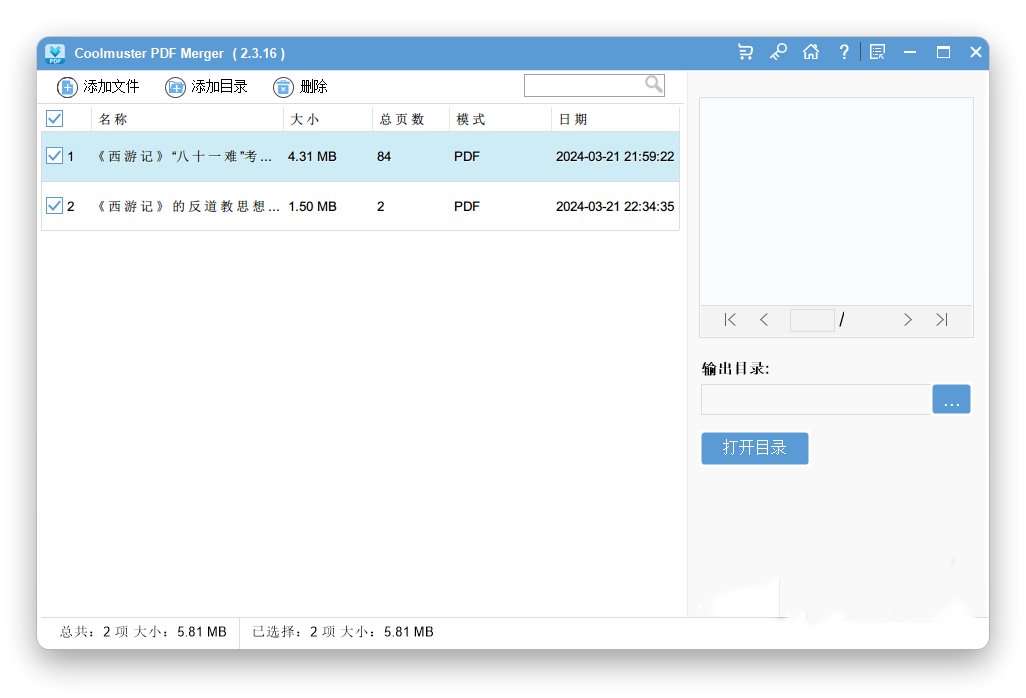This screenshot has height=698, width=1026.
Task: Close the Coolmuster PDF Merger window
Action: point(976,52)
